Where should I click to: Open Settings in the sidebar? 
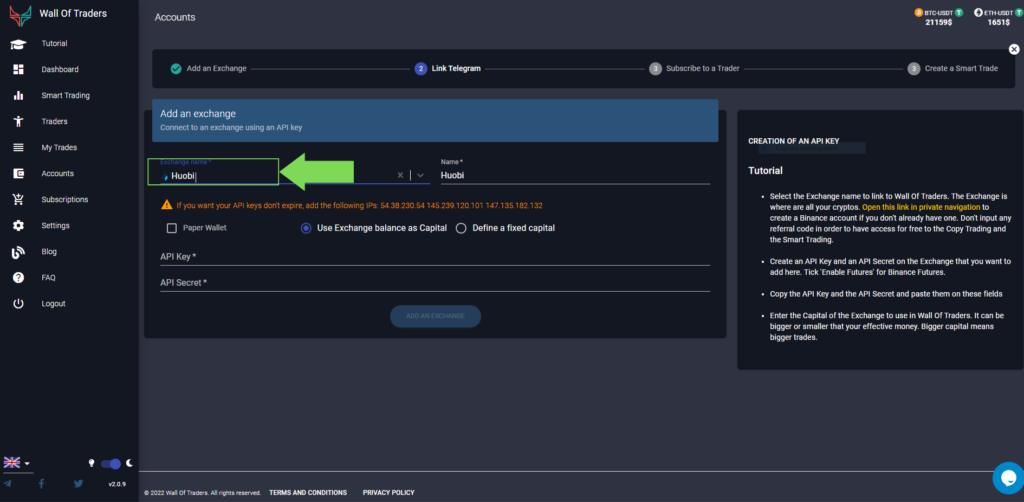click(x=55, y=226)
